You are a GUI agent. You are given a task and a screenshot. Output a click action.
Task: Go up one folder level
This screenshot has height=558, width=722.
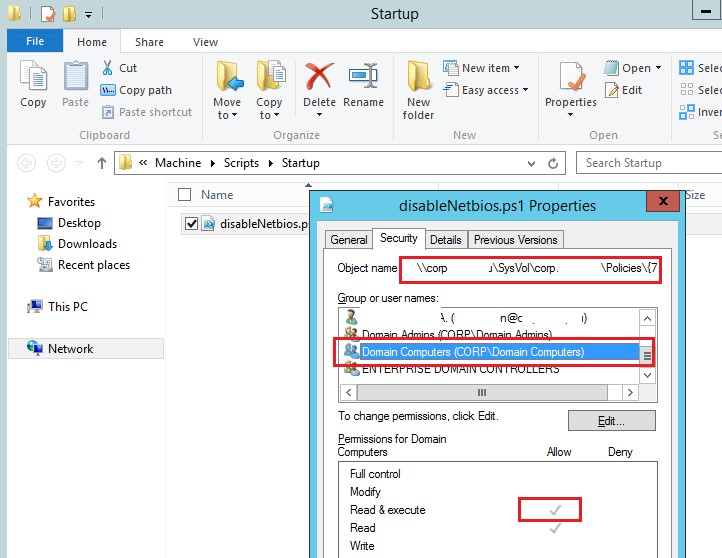coord(102,163)
